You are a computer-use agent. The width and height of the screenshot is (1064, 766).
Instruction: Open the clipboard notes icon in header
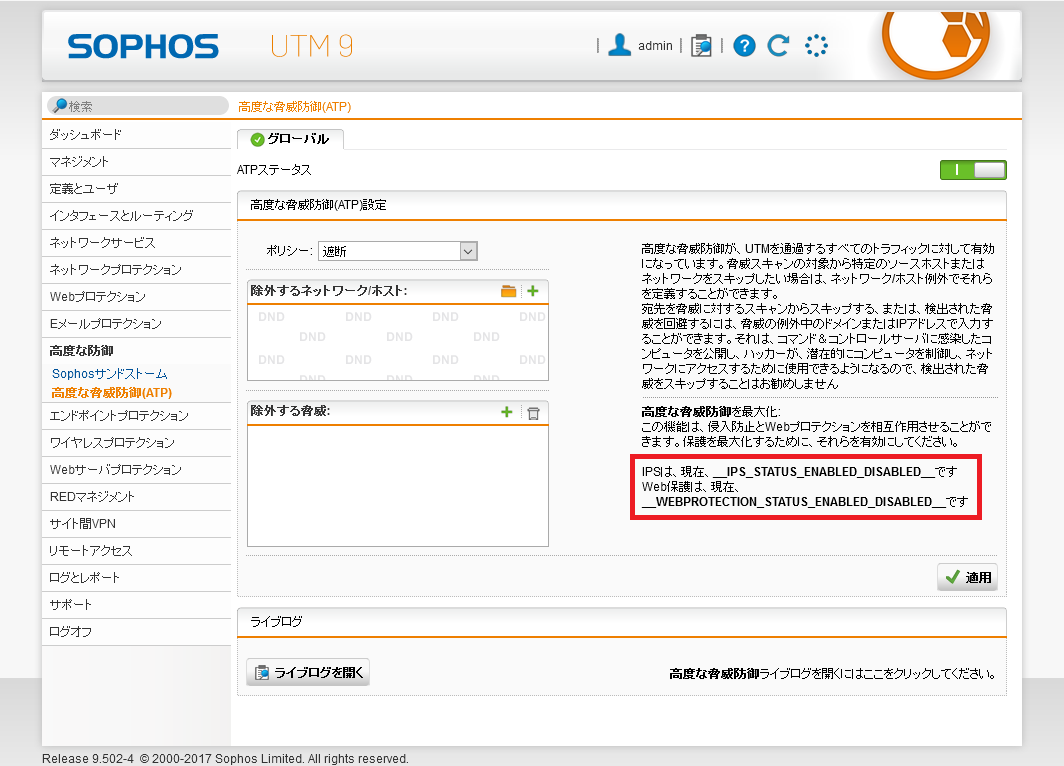(x=701, y=46)
